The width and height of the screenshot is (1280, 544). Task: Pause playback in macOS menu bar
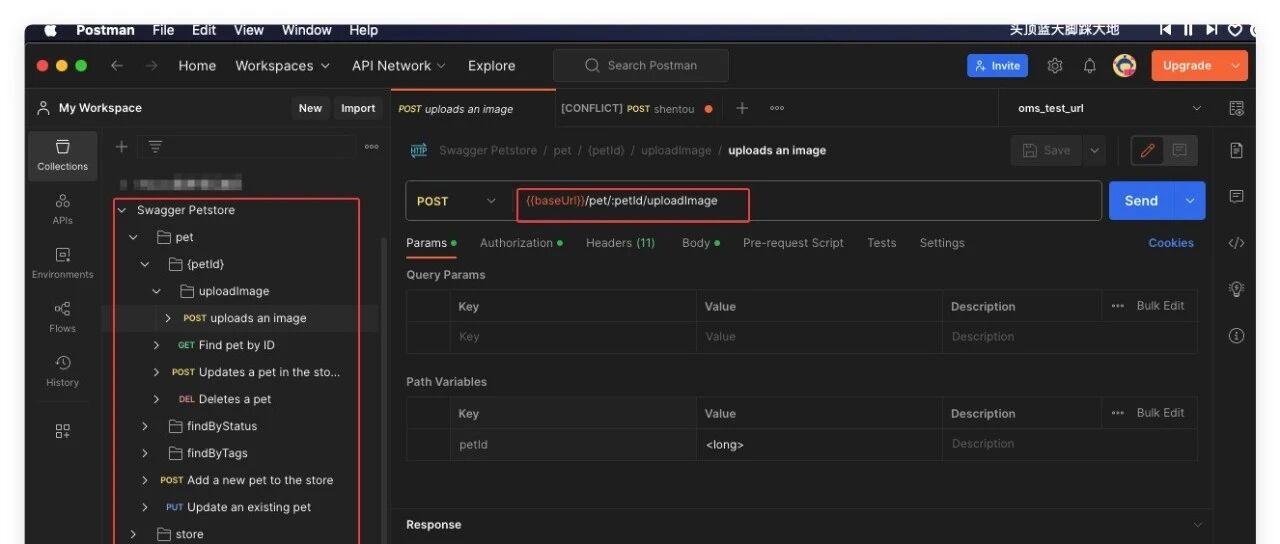tap(1189, 31)
